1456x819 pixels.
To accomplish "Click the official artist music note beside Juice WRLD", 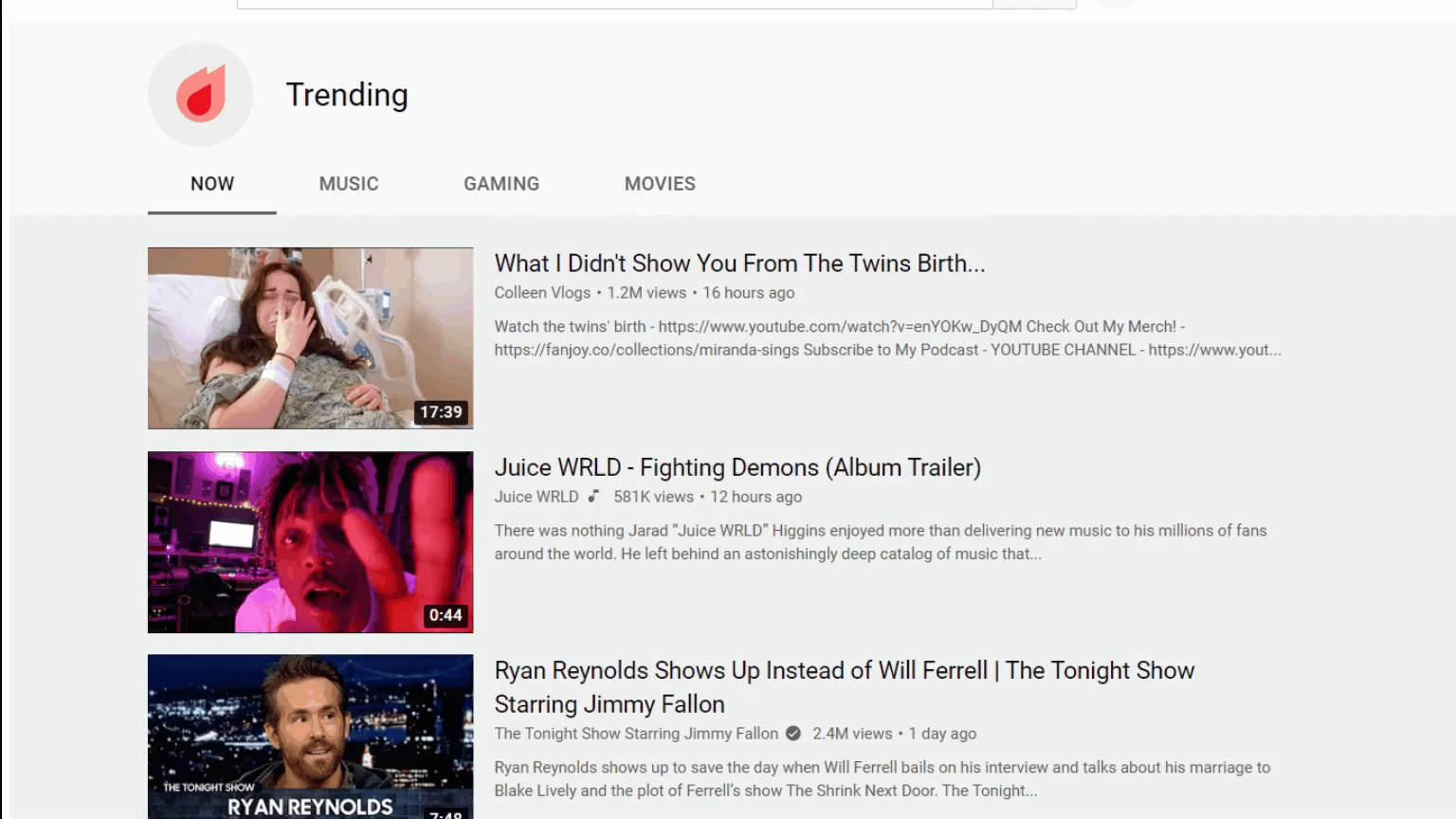I will coord(593,496).
